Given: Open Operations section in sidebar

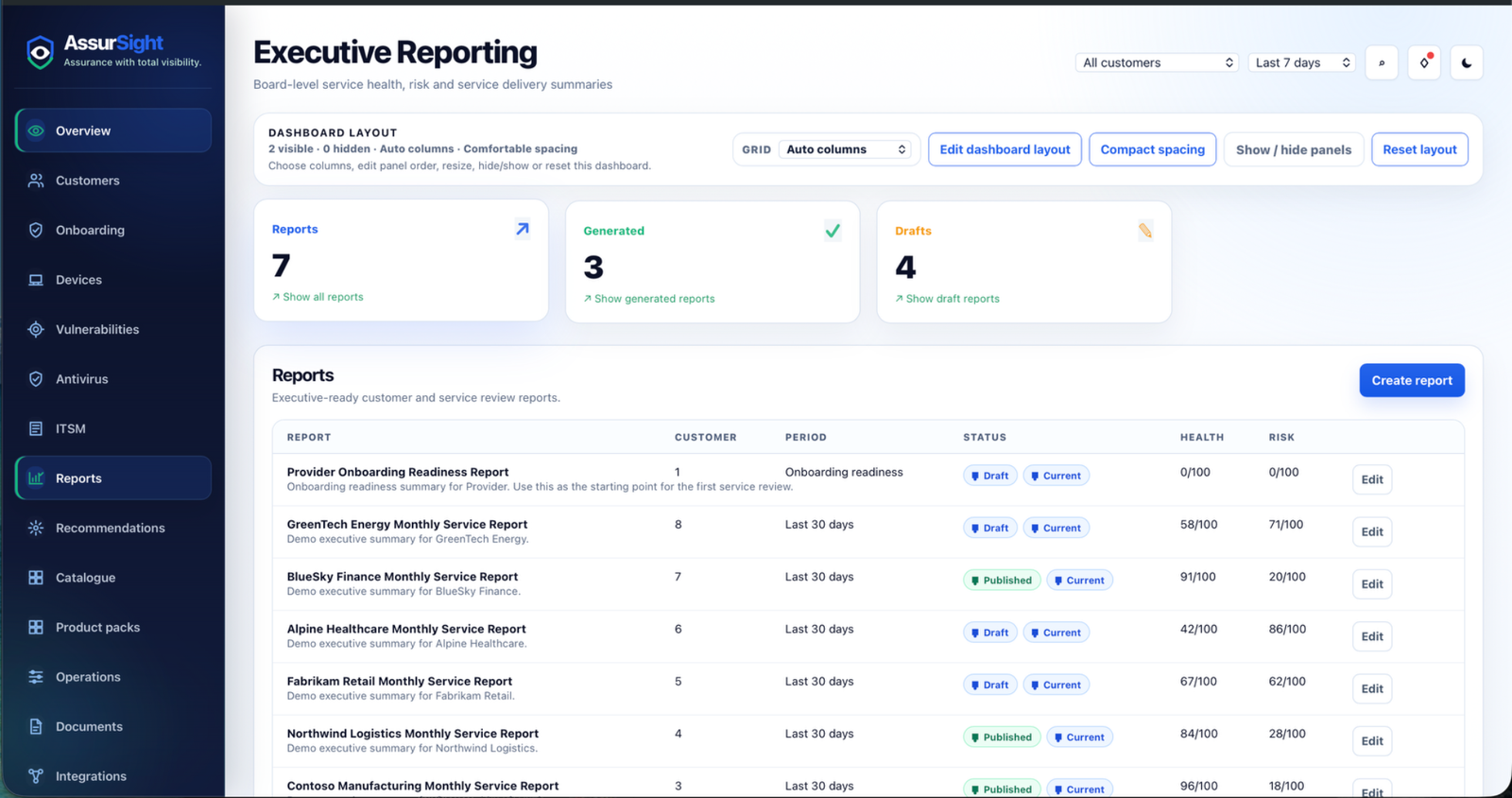Looking at the screenshot, I should point(113,677).
